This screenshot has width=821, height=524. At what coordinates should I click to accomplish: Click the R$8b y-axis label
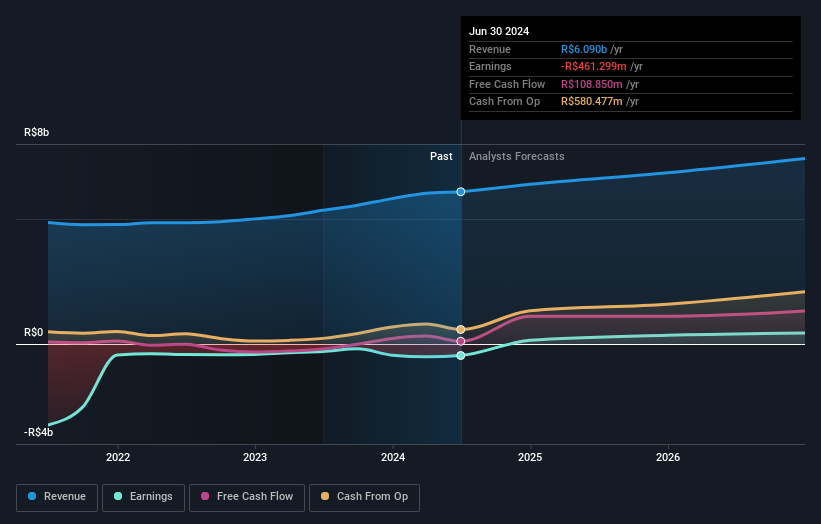37,132
